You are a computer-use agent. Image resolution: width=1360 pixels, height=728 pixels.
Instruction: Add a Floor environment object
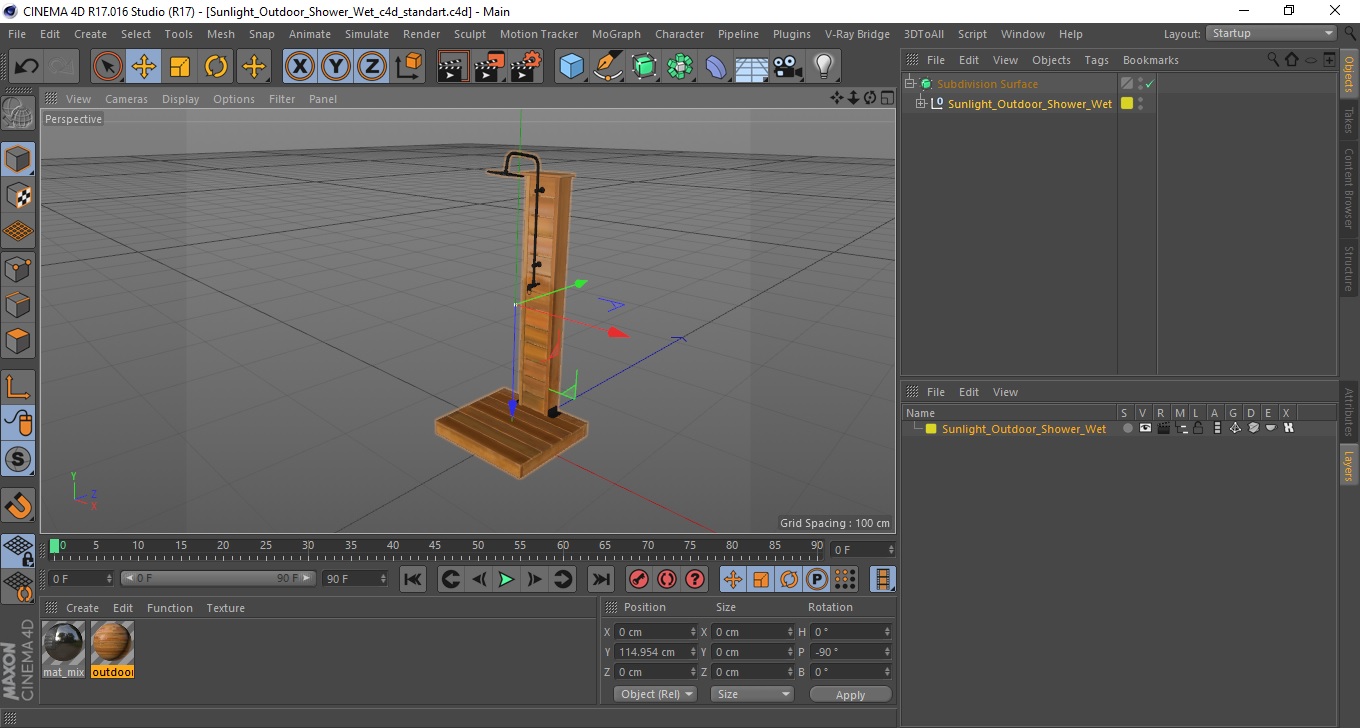point(752,67)
